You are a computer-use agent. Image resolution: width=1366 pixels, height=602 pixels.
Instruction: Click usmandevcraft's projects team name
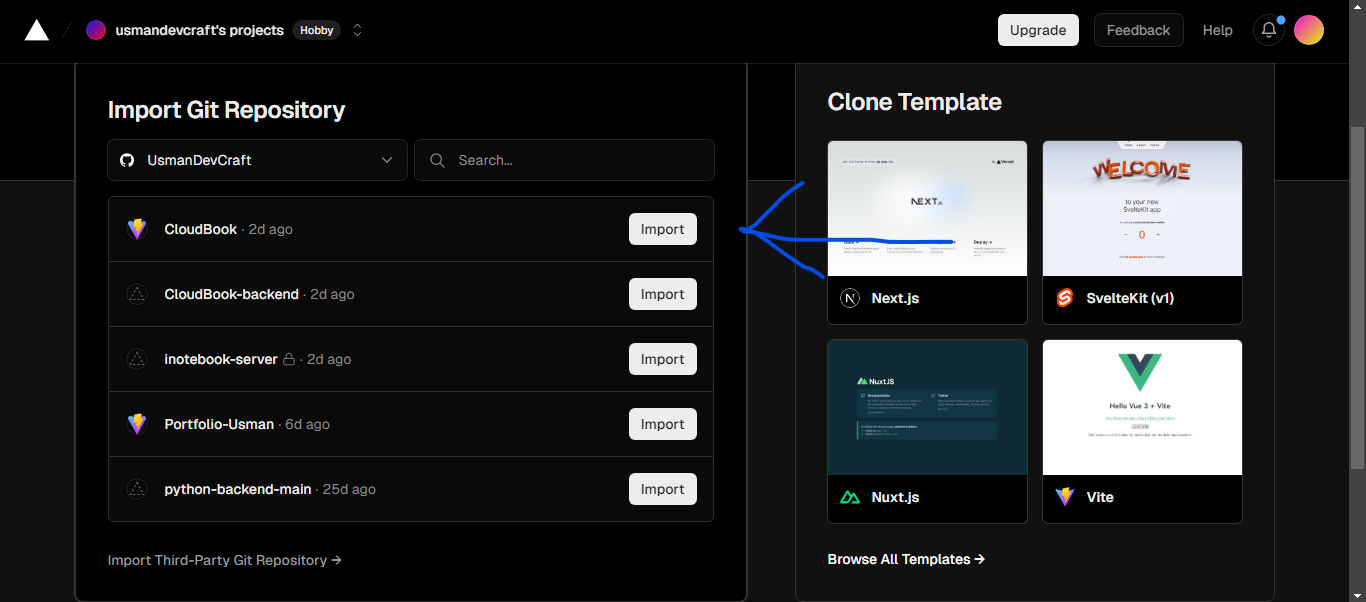click(x=199, y=30)
